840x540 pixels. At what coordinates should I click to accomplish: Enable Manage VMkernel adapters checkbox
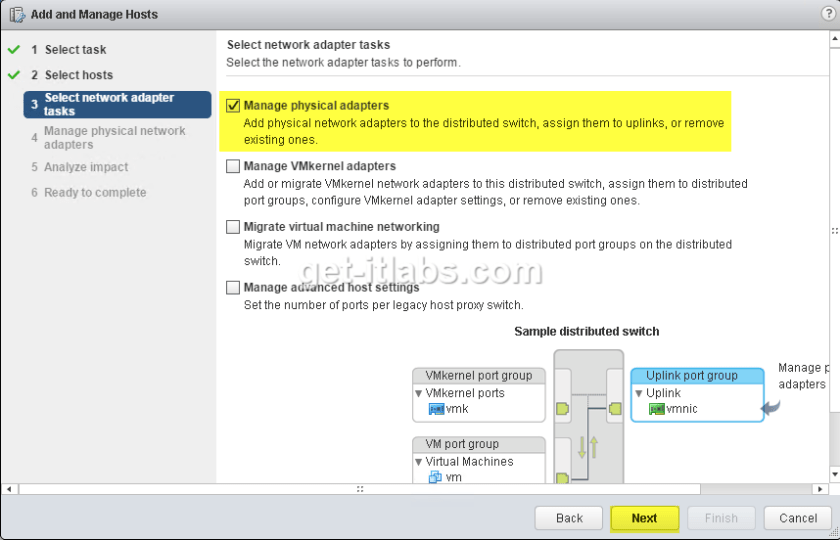tap(232, 166)
